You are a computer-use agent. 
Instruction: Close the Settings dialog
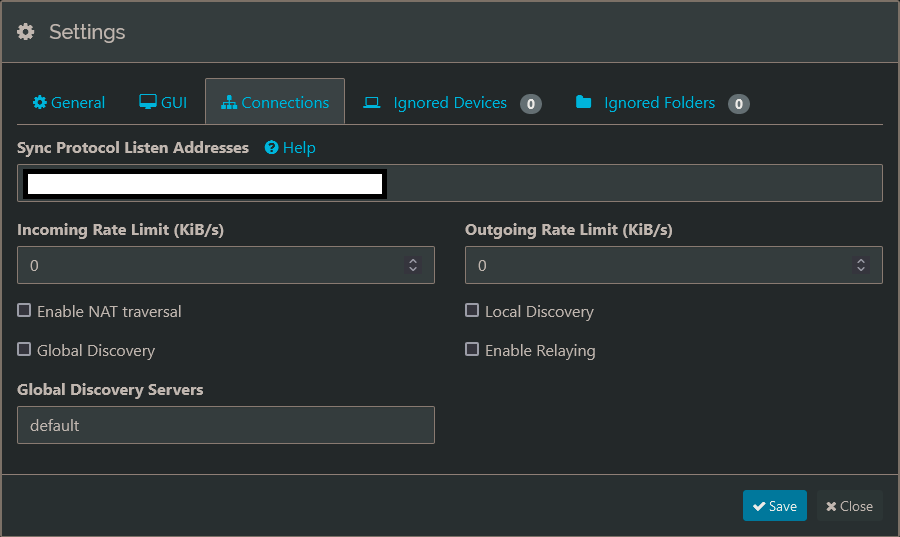click(849, 506)
